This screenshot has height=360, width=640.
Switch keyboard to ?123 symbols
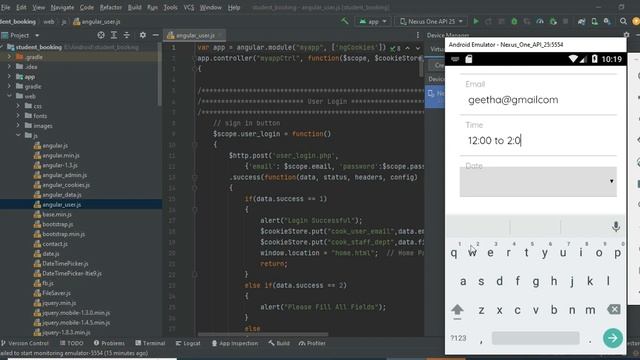[458, 338]
